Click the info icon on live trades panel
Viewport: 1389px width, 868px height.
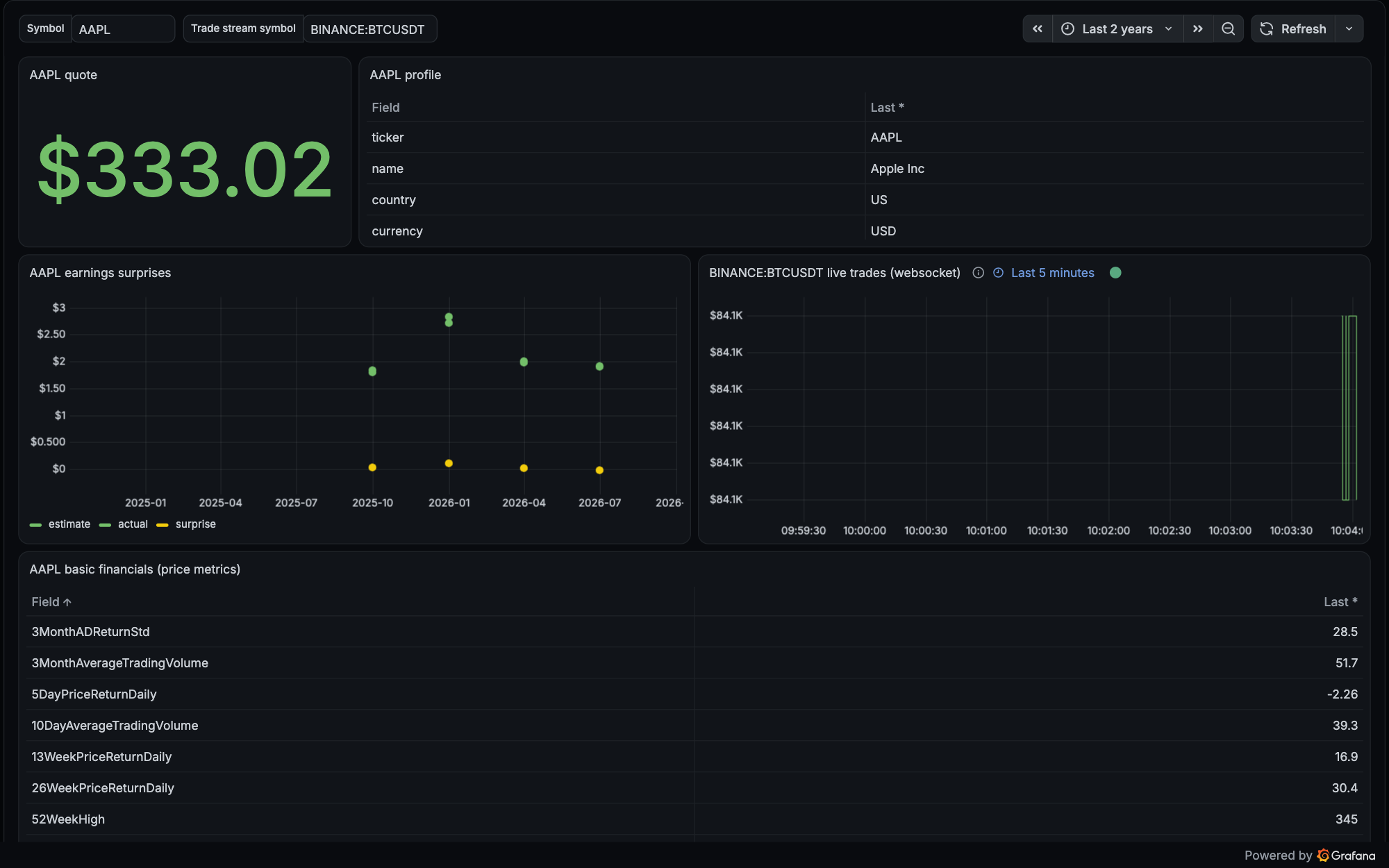(978, 273)
